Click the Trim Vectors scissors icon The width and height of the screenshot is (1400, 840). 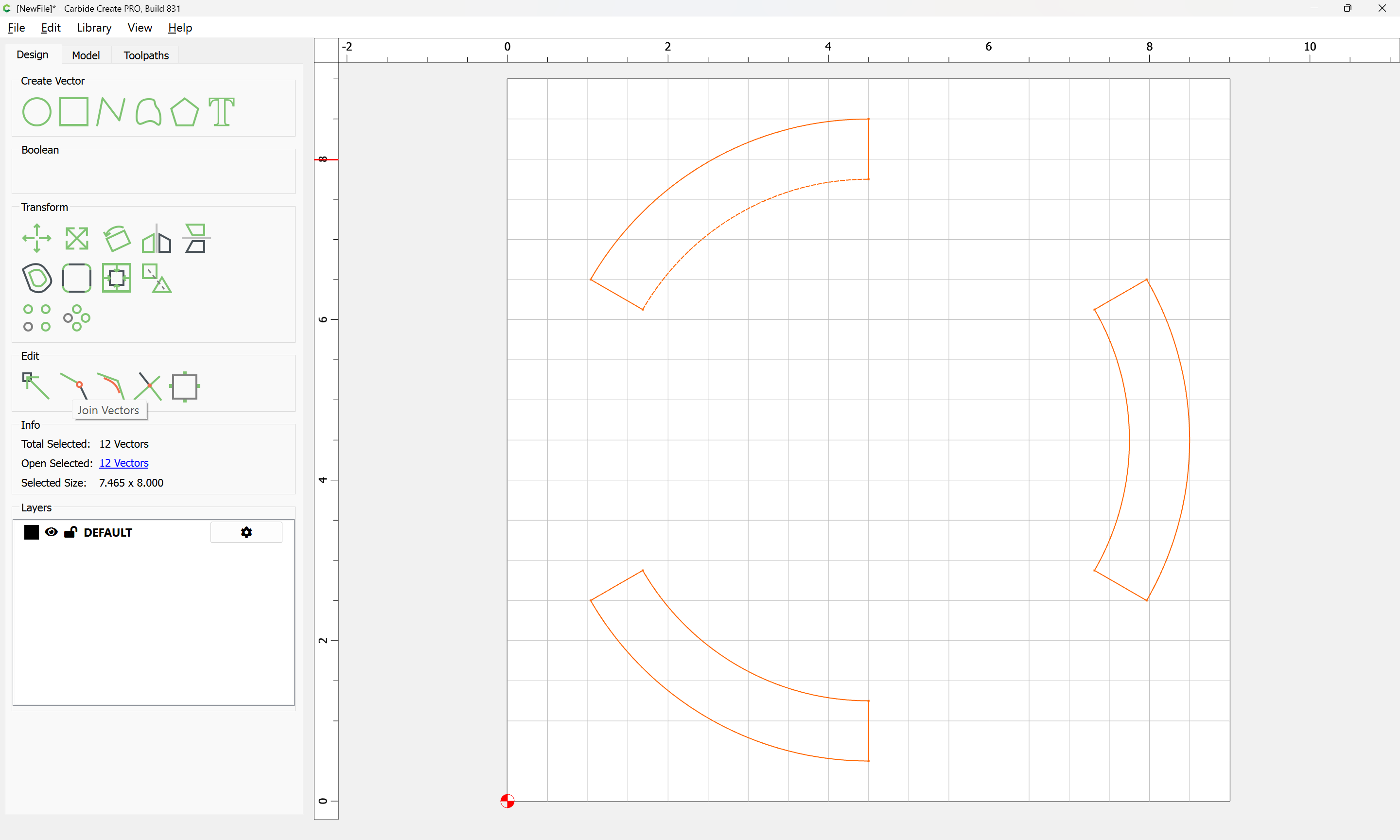pyautogui.click(x=149, y=386)
